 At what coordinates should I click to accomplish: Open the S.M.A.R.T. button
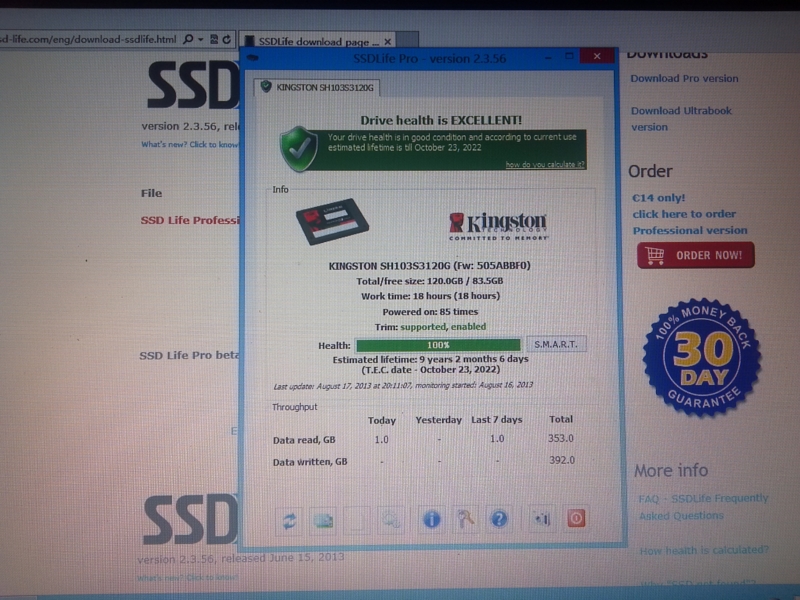point(556,344)
